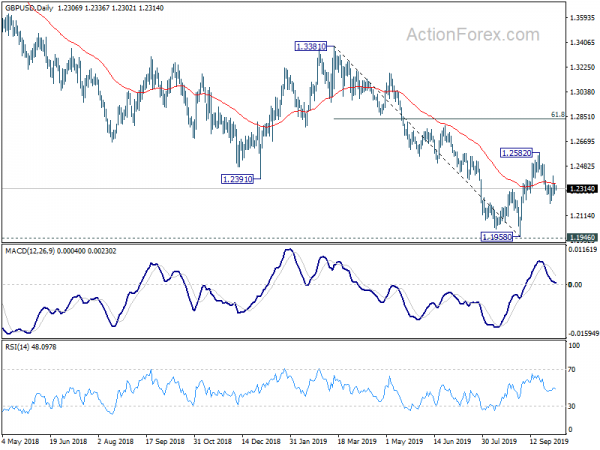Click the 1.25820 high price label
The height and width of the screenshot is (450, 600).
click(517, 153)
